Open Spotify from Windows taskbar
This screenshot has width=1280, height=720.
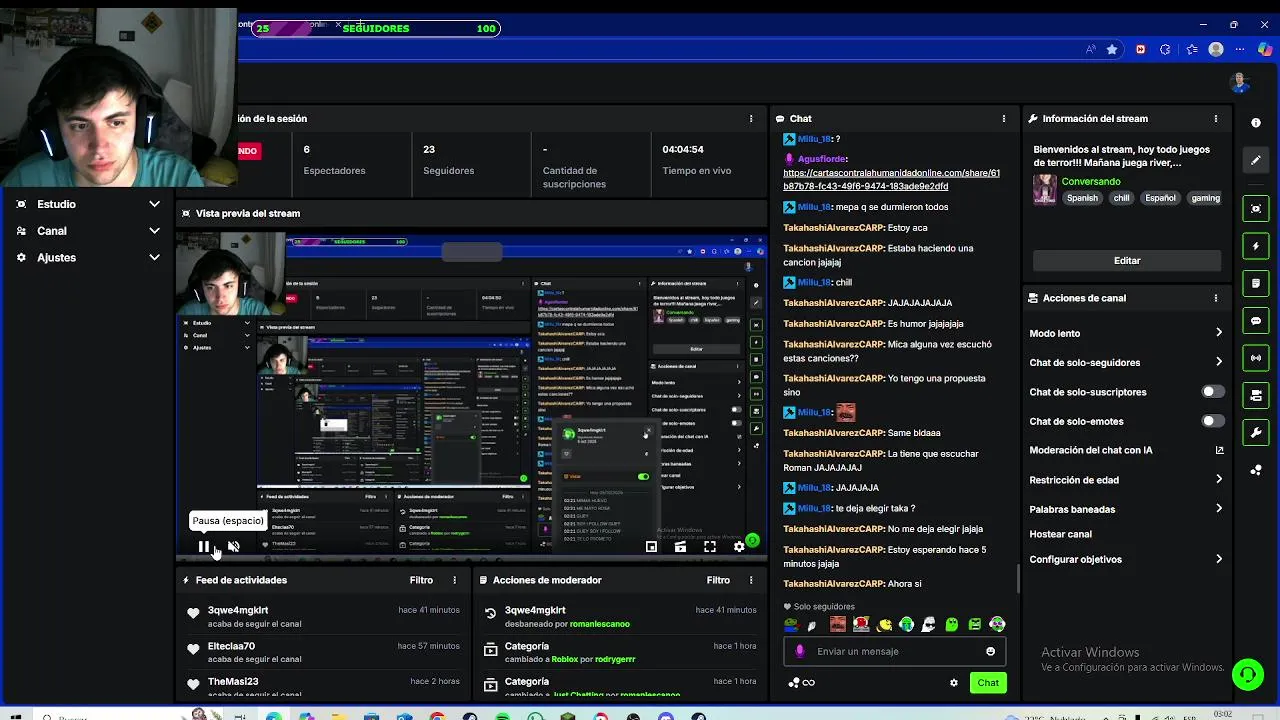tap(503, 716)
